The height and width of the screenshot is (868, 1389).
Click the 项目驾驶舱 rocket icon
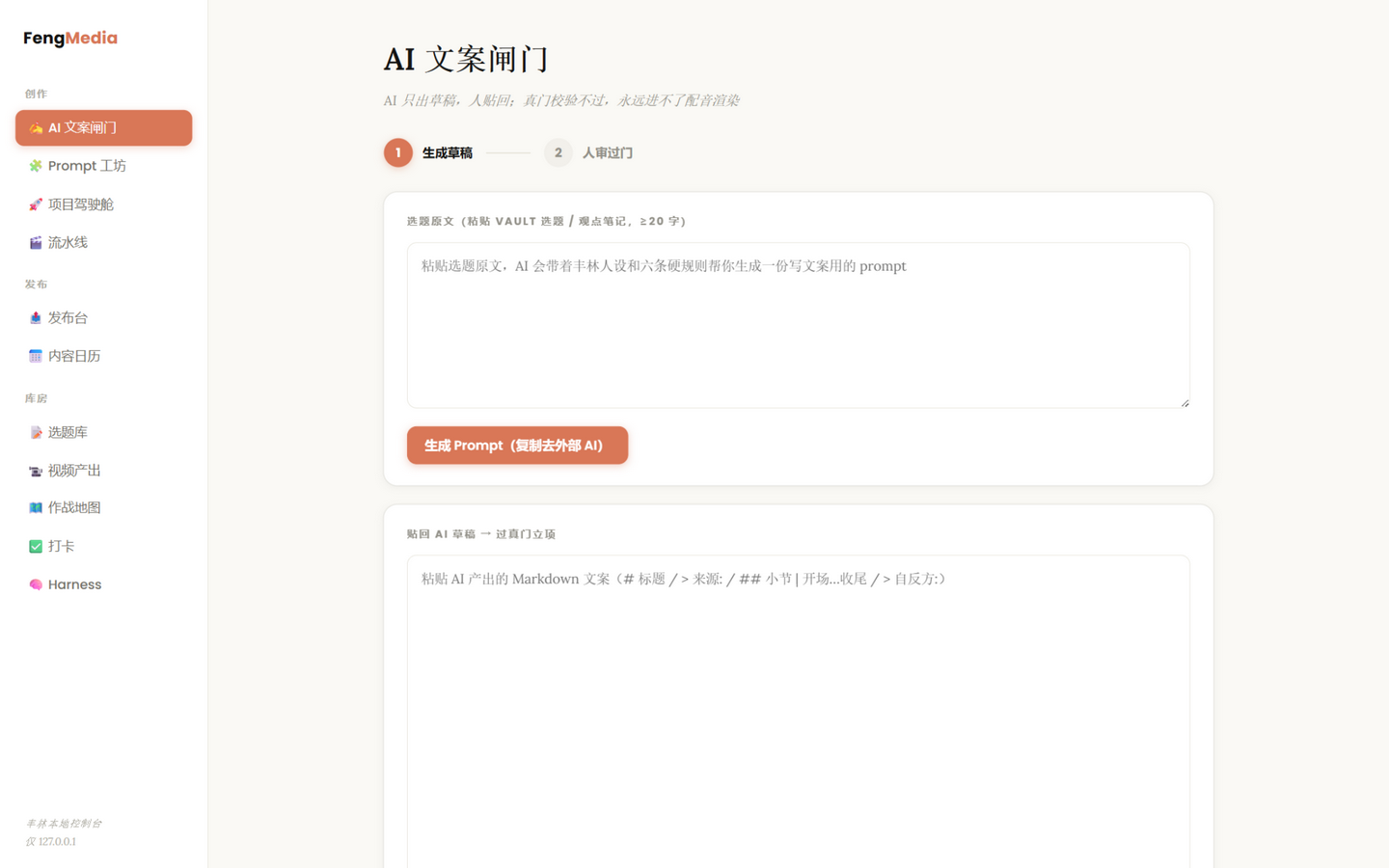point(36,204)
